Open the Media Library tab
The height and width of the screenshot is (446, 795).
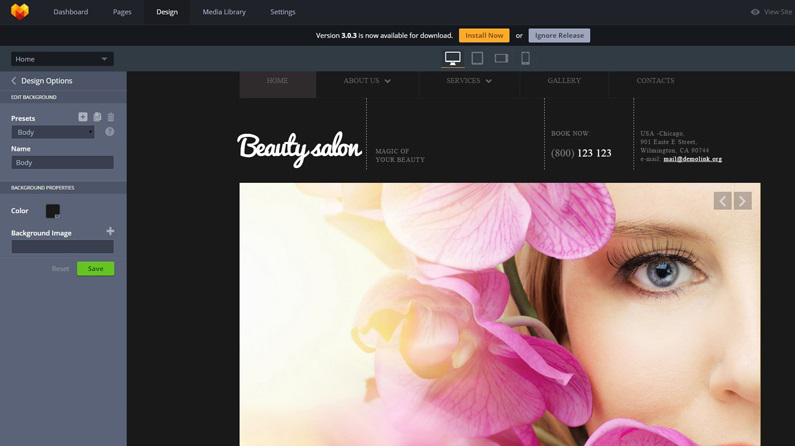pos(224,12)
